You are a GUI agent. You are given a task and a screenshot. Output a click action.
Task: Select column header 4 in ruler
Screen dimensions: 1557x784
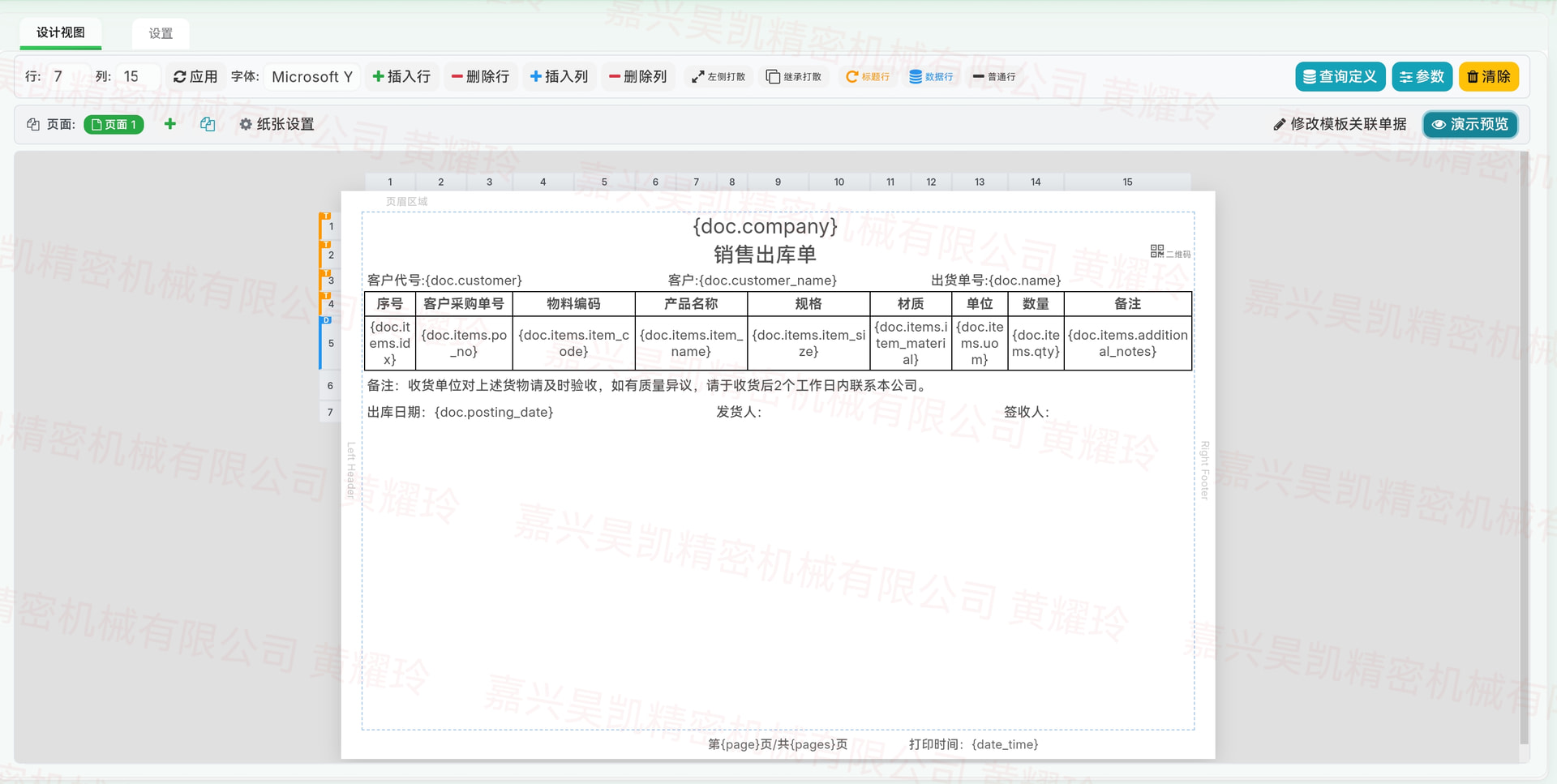tap(543, 182)
